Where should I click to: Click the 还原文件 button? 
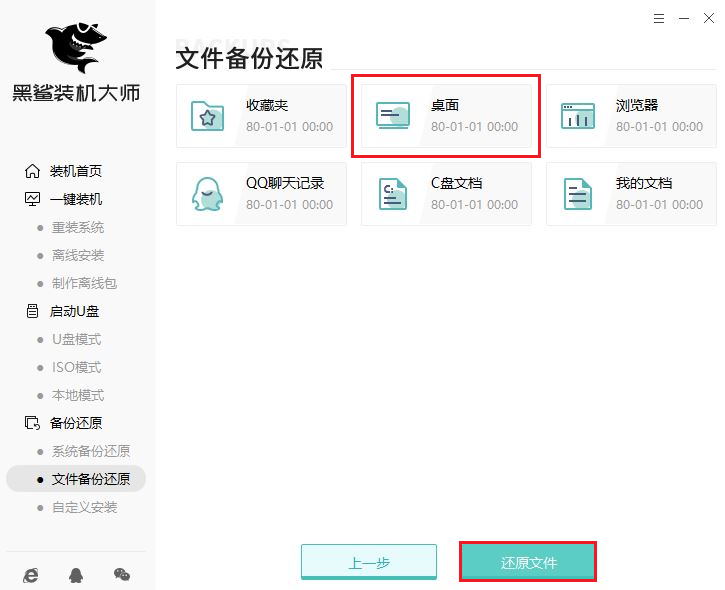tap(528, 562)
